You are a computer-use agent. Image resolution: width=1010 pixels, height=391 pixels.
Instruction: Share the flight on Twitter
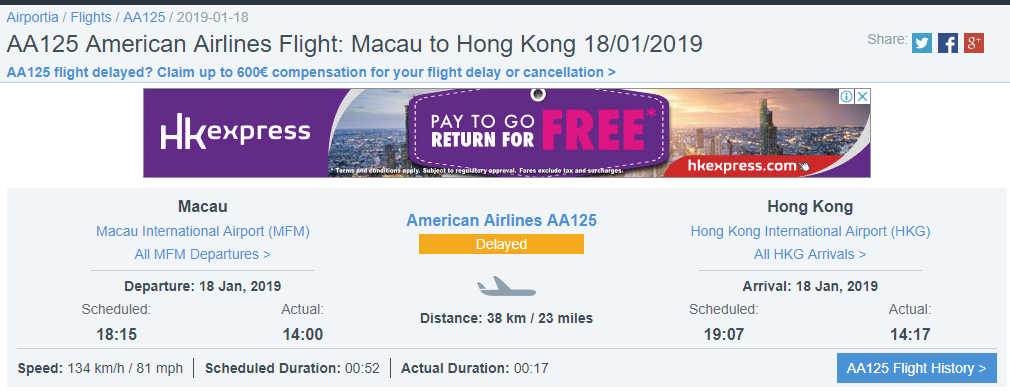pyautogui.click(x=922, y=43)
